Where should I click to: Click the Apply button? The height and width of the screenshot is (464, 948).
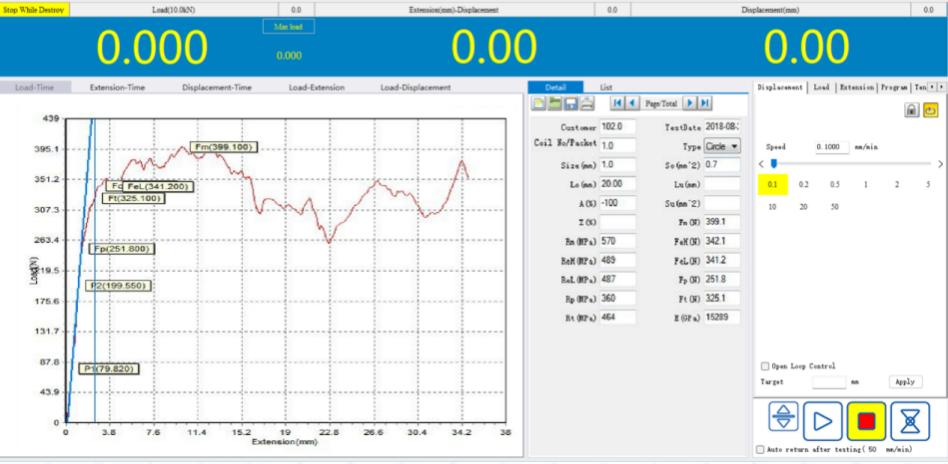click(x=904, y=382)
